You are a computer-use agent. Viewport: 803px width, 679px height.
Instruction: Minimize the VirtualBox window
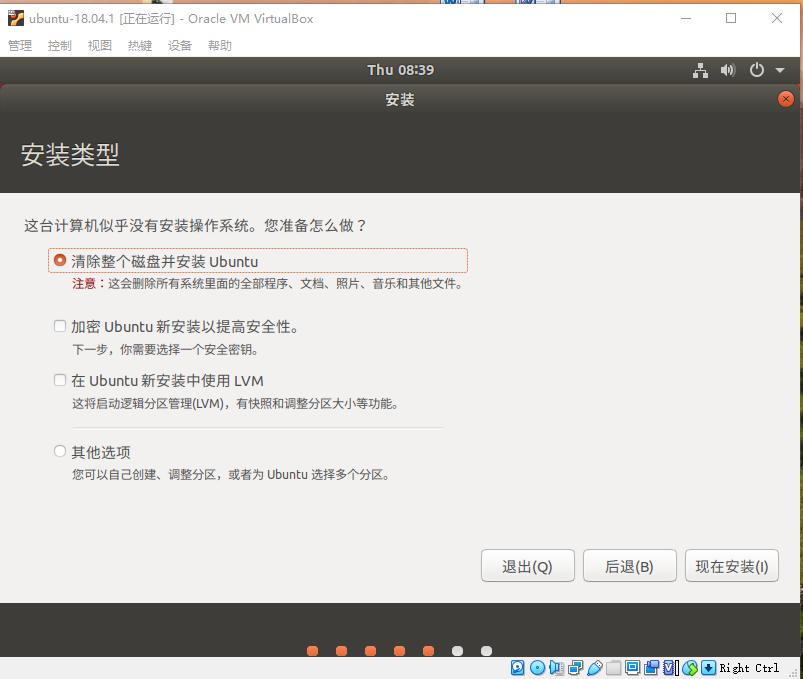click(686, 18)
